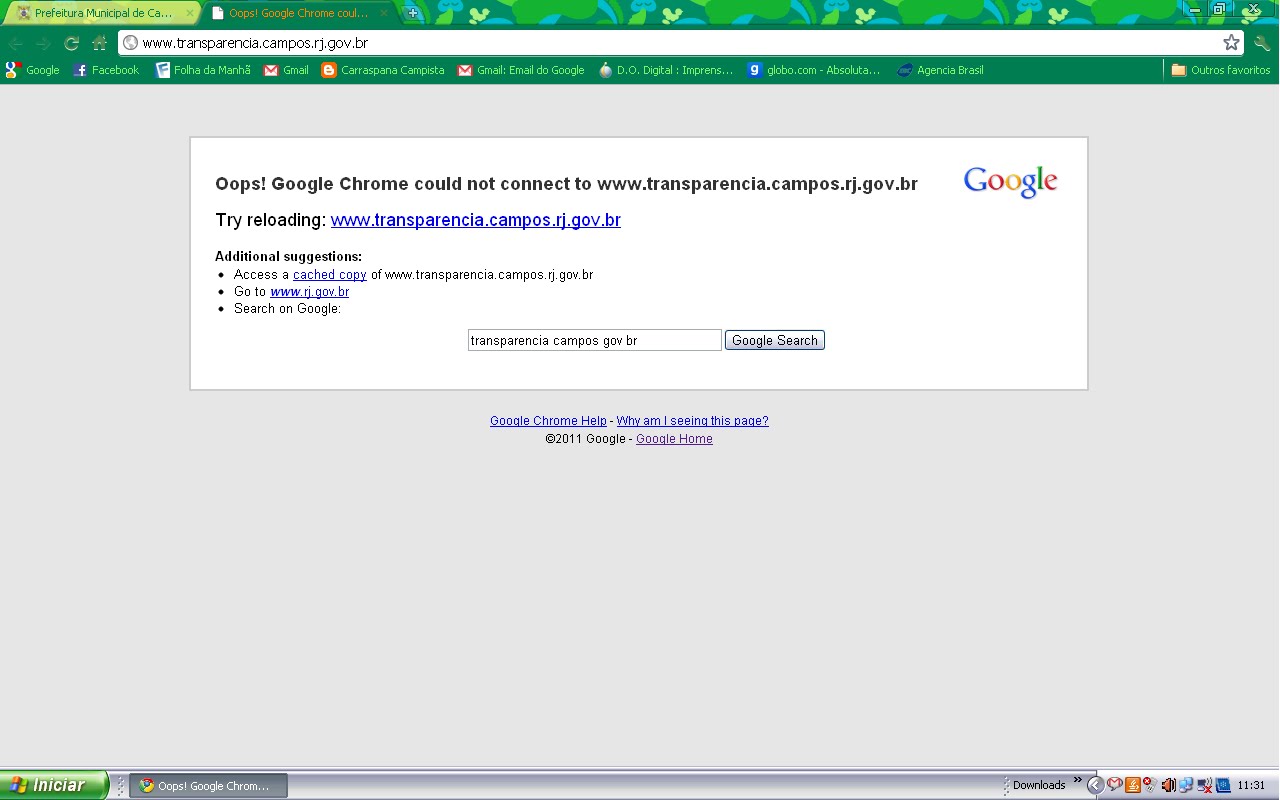Viewport: 1280px width, 800px height.
Task: Open the Iniciar start menu
Action: 53,785
